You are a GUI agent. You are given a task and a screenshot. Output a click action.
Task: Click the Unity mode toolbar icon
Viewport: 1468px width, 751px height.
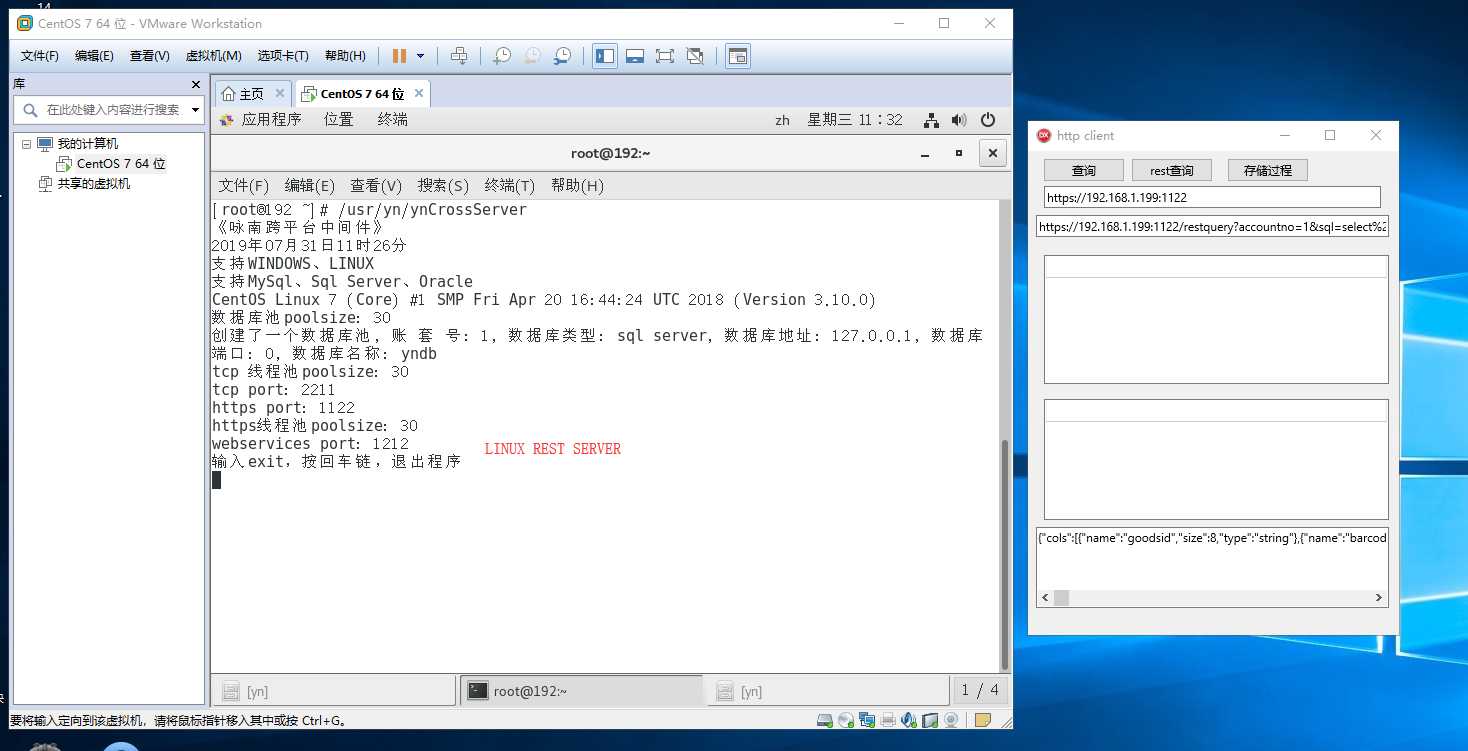pos(695,56)
